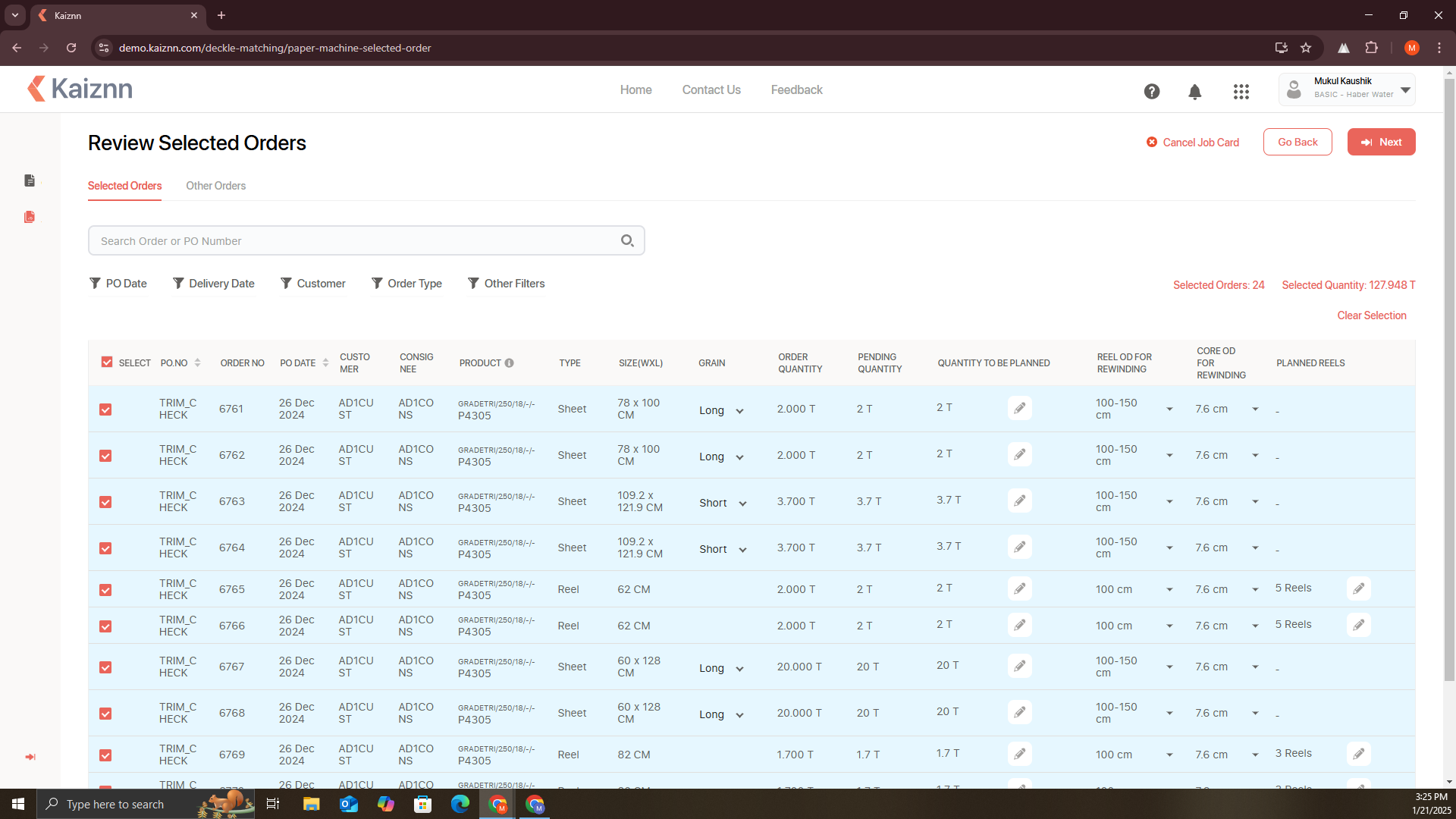Open core OD dropdown for order 6767

point(1255,667)
